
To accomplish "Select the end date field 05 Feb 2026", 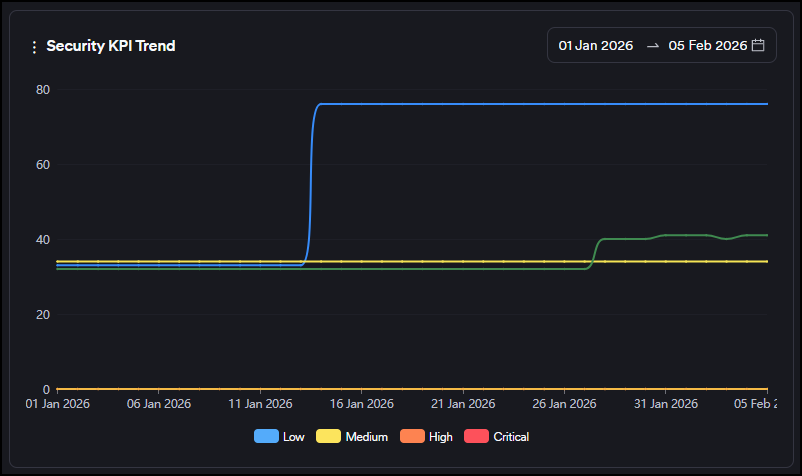I will click(x=707, y=46).
